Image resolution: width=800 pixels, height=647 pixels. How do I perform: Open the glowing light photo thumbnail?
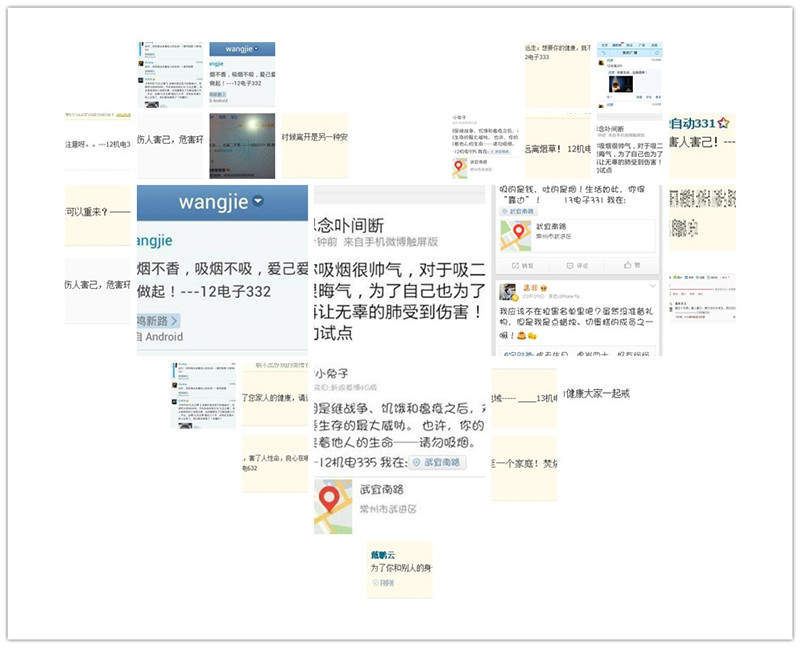tap(241, 145)
